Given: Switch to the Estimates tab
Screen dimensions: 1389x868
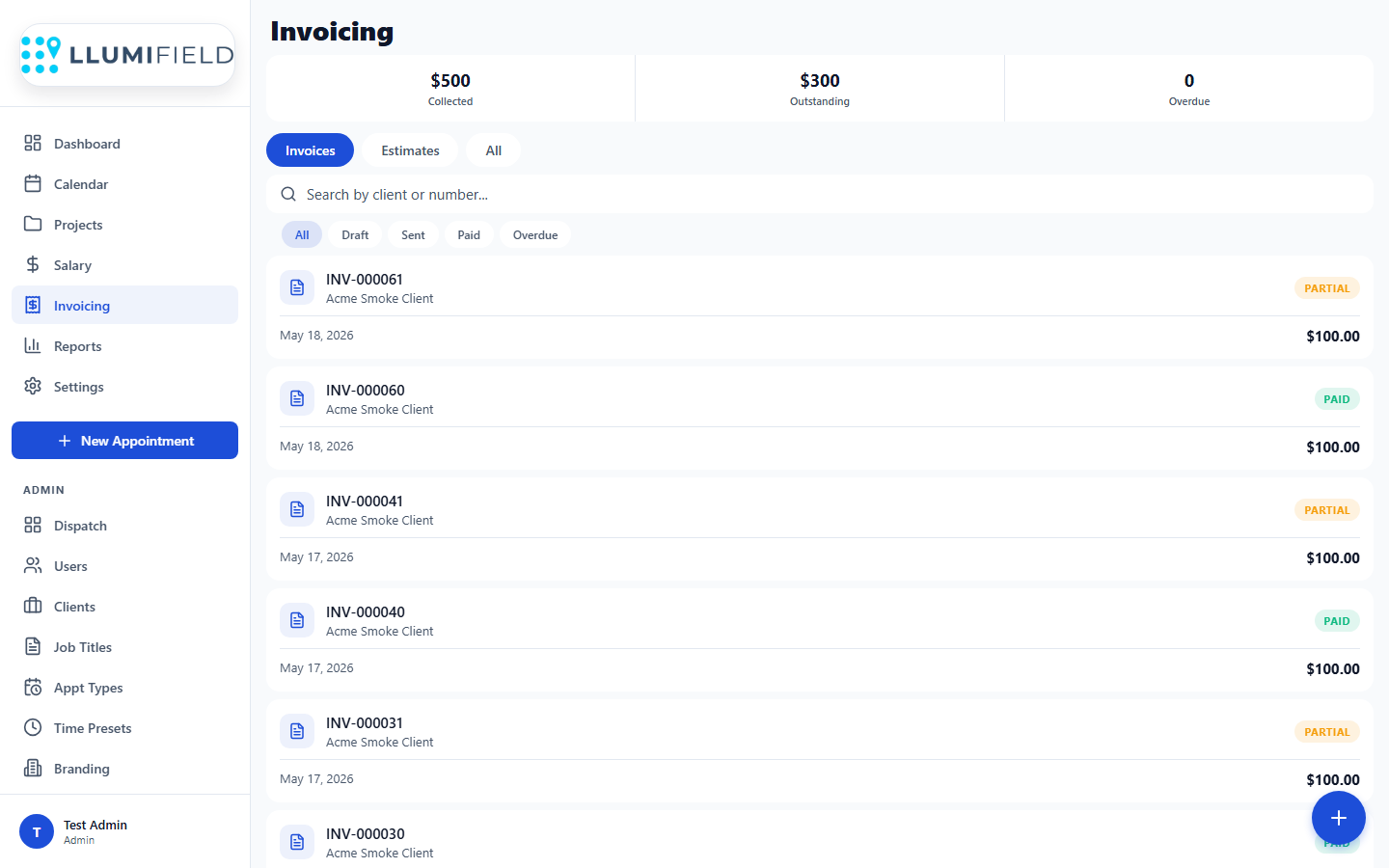Looking at the screenshot, I should (410, 150).
